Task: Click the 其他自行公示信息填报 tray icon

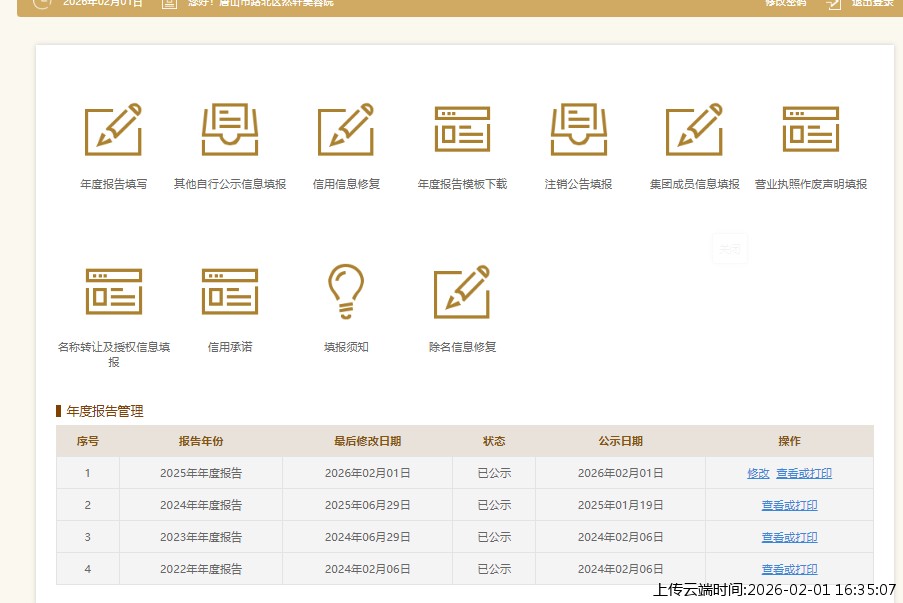Action: pos(229,130)
